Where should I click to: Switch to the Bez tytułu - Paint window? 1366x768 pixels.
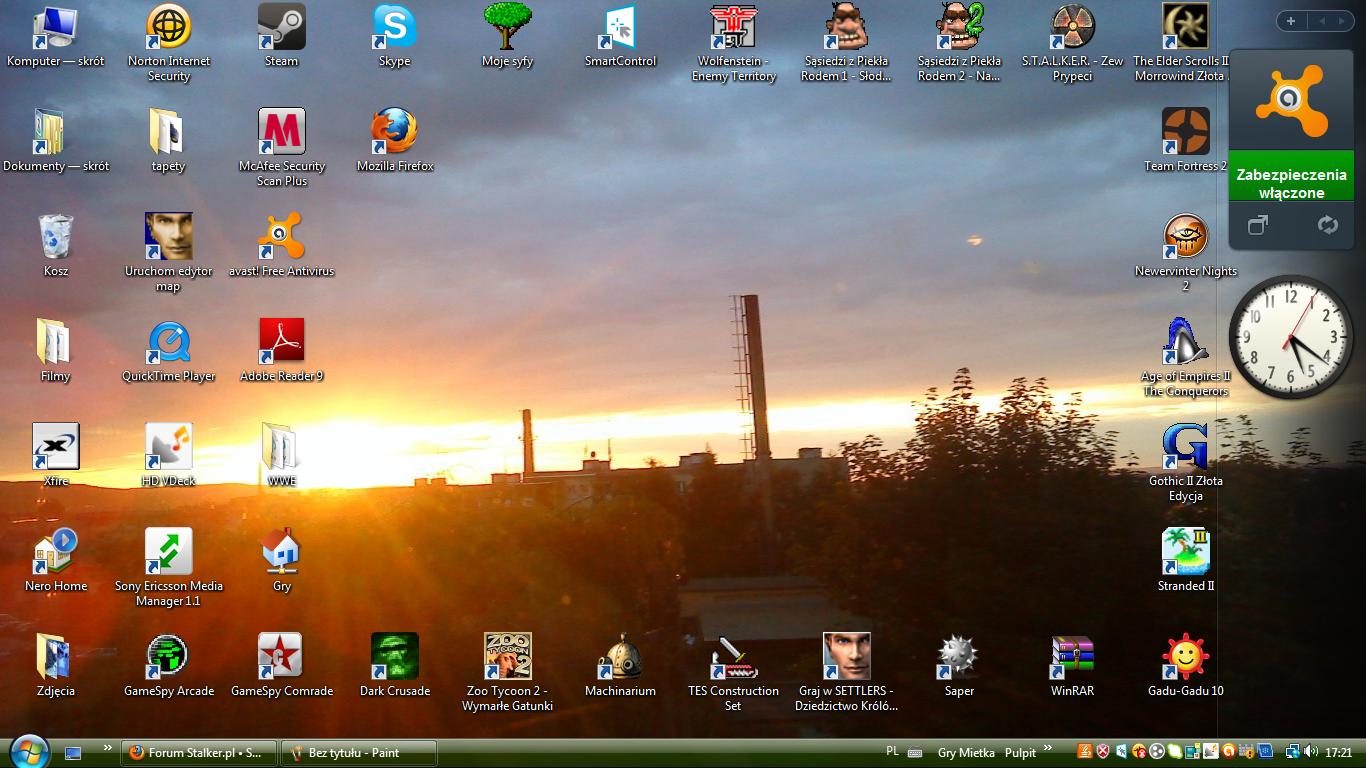tap(358, 753)
